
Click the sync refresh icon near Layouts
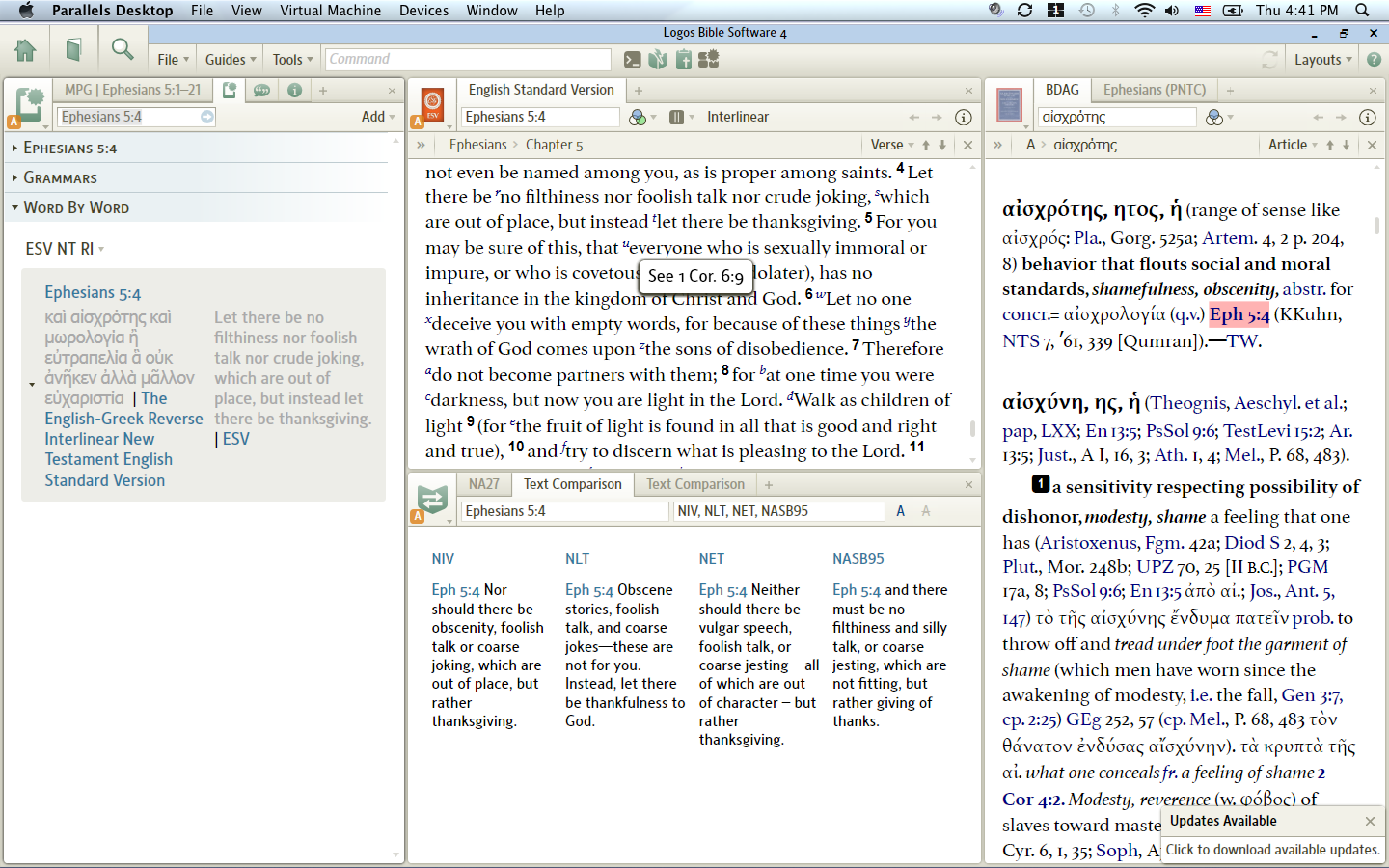tap(1270, 60)
